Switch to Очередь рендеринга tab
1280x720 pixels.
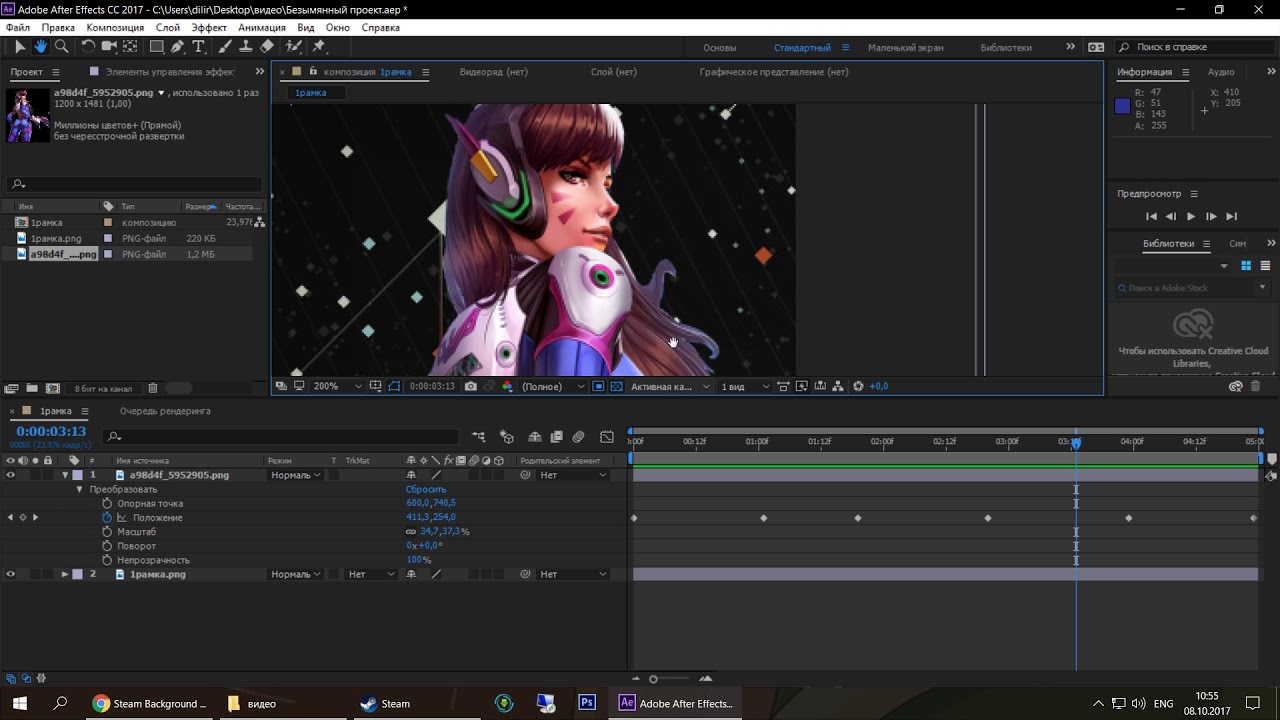[x=165, y=411]
